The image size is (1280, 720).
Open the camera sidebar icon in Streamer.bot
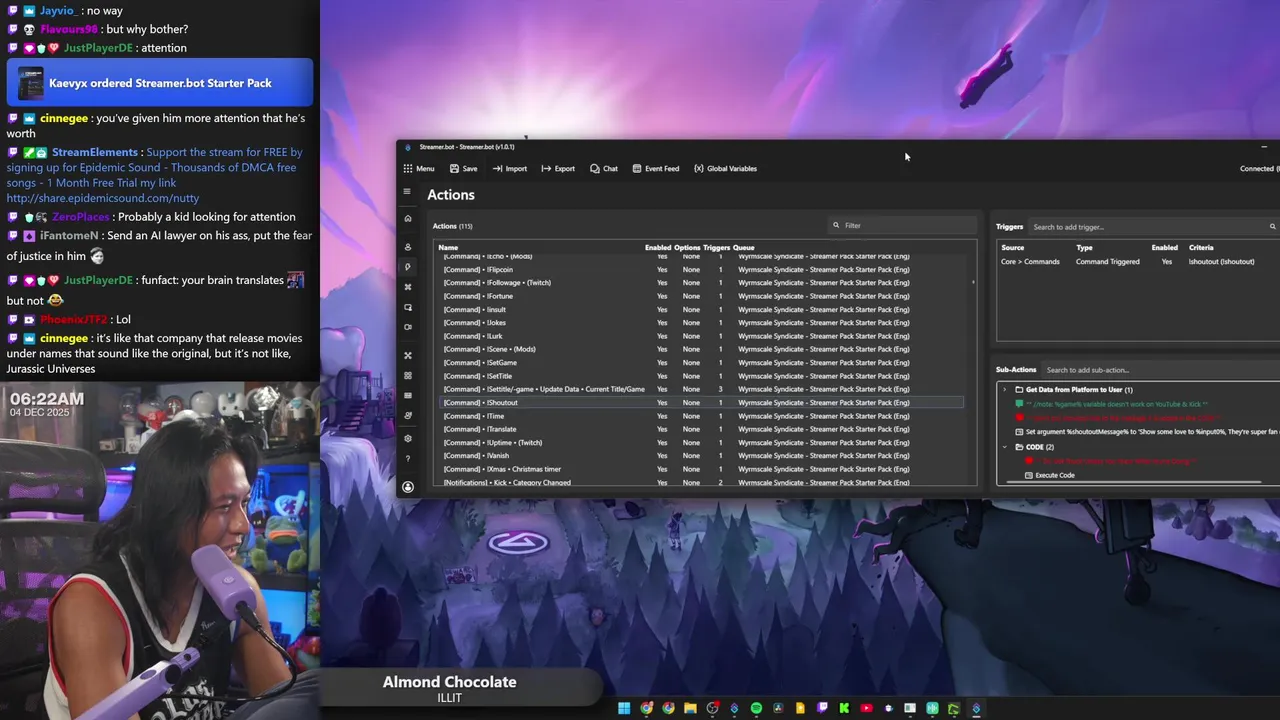tap(407, 327)
